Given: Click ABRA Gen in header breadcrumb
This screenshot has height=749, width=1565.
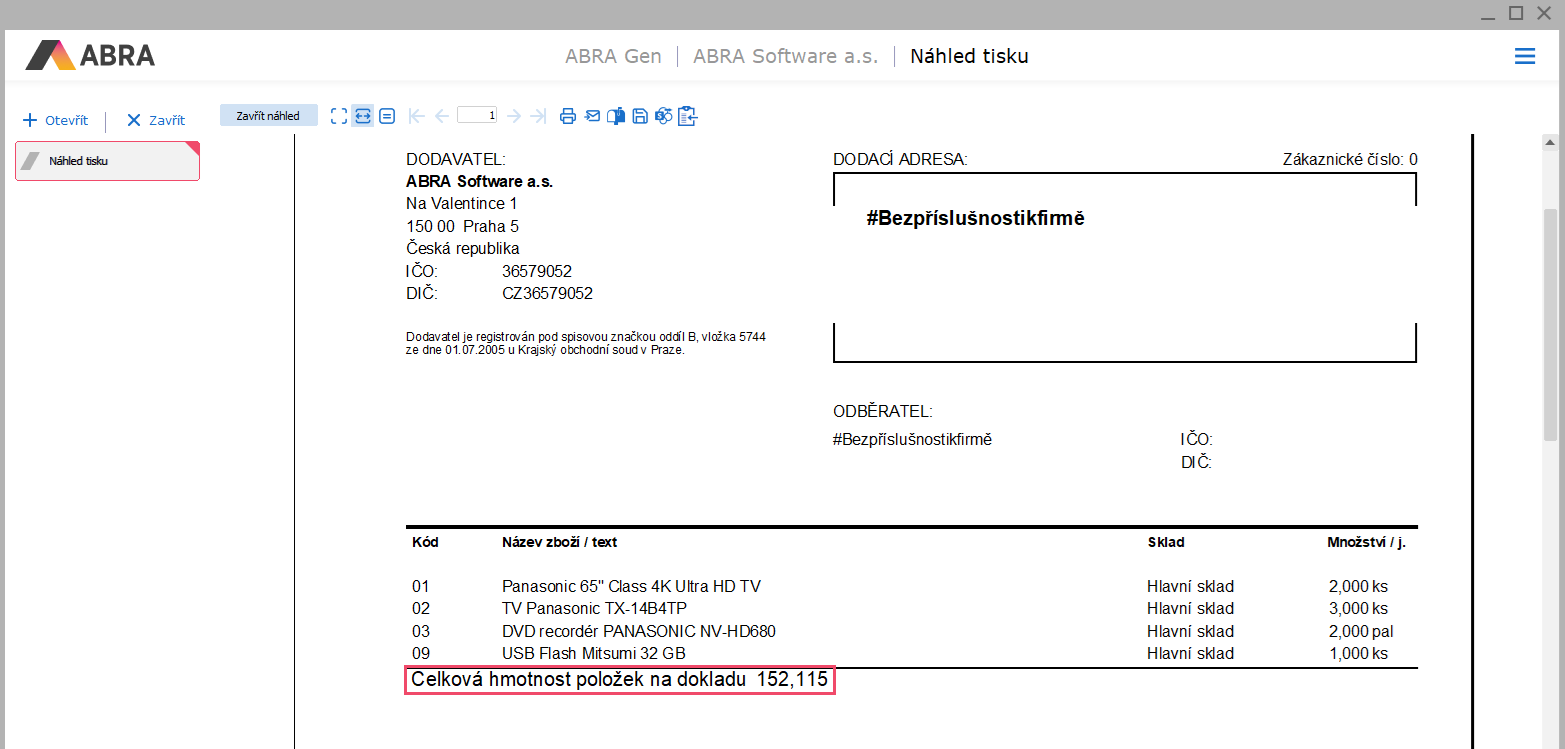Looking at the screenshot, I should tap(613, 56).
